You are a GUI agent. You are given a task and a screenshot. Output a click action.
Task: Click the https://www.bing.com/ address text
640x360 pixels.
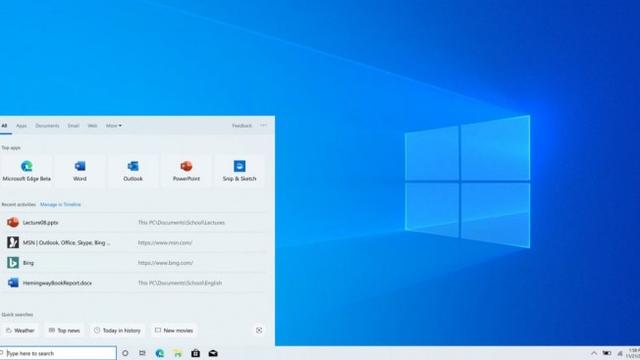(165, 262)
